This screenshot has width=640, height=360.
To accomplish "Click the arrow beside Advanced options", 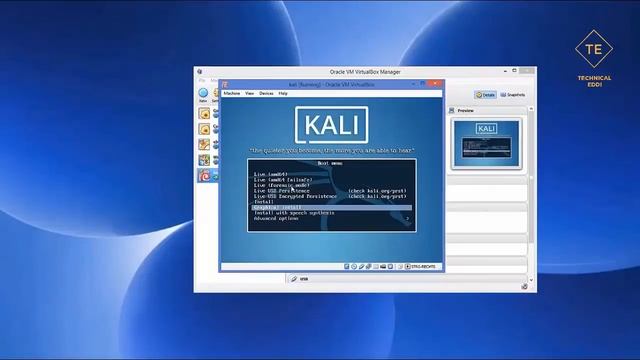I will [x=407, y=219].
